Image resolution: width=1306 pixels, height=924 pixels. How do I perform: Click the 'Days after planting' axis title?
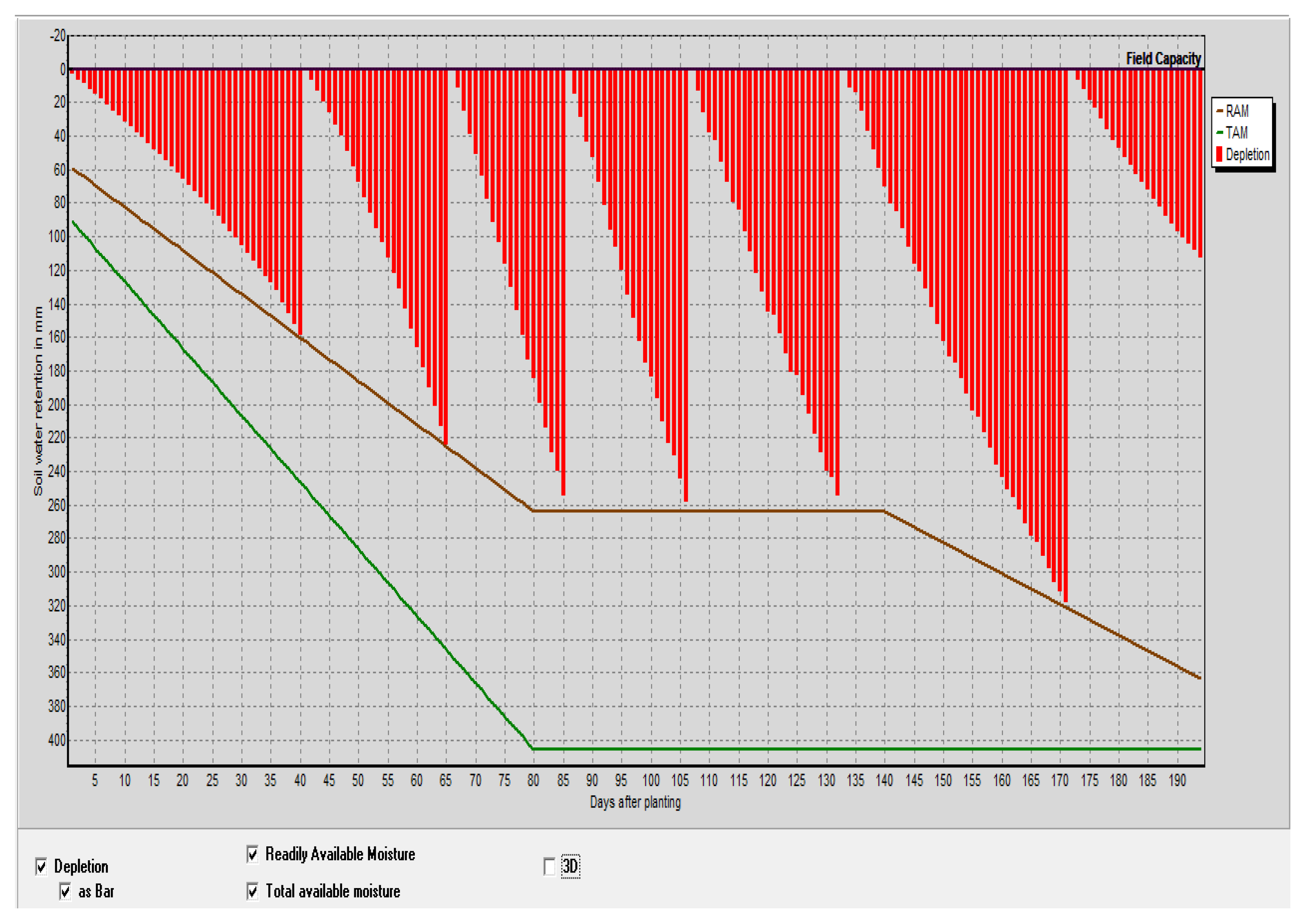[635, 802]
